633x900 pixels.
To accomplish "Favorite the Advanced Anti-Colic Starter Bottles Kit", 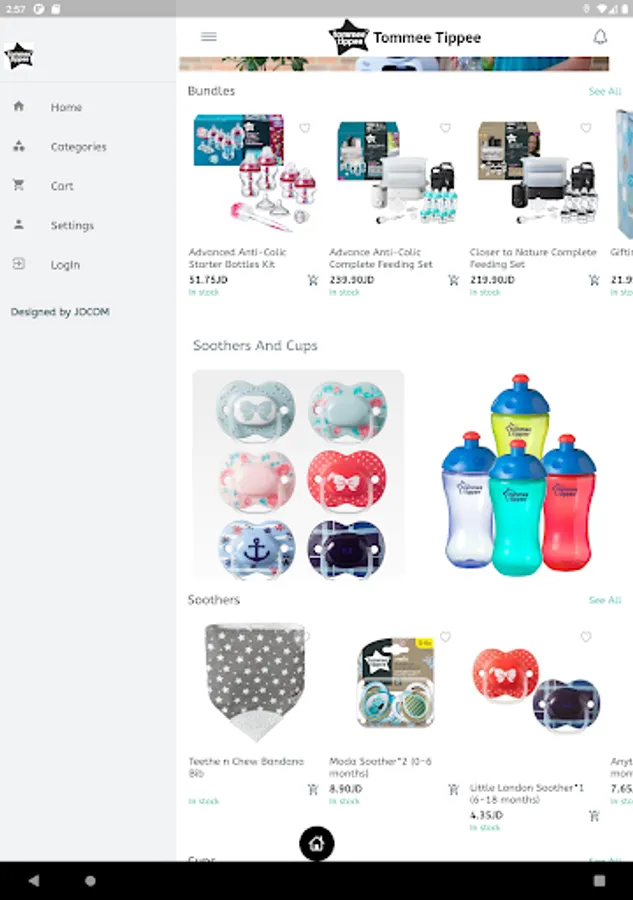I will pos(305,127).
